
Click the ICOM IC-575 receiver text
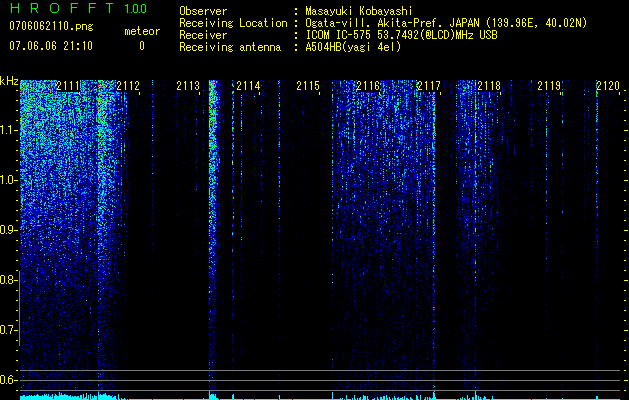(x=401, y=35)
